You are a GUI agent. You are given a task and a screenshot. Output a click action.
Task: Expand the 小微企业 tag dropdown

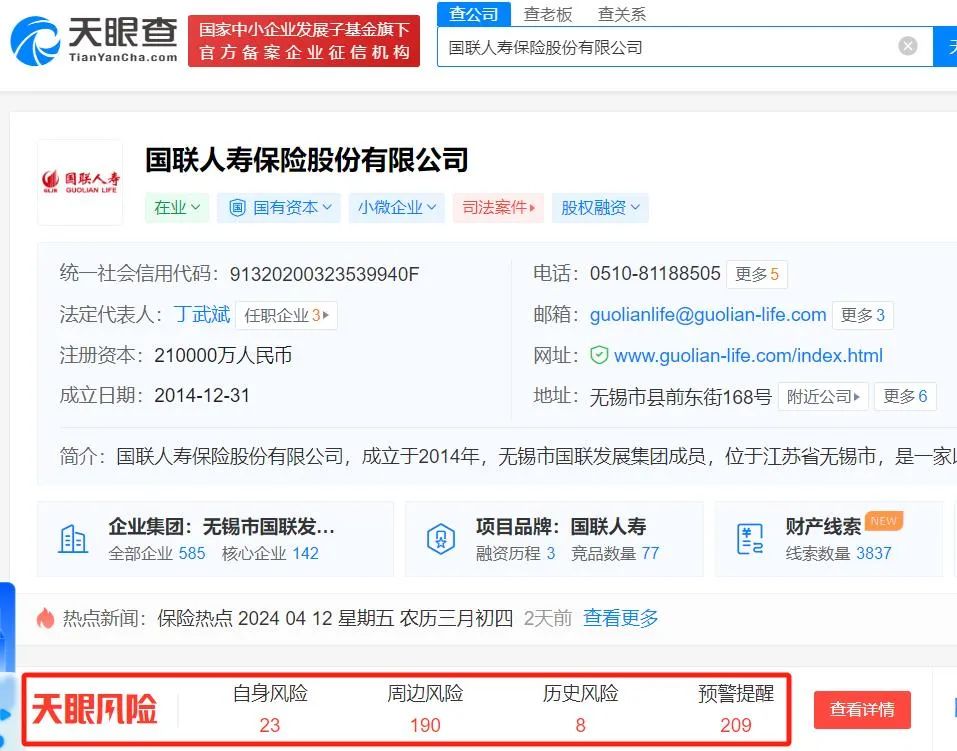pyautogui.click(x=397, y=208)
